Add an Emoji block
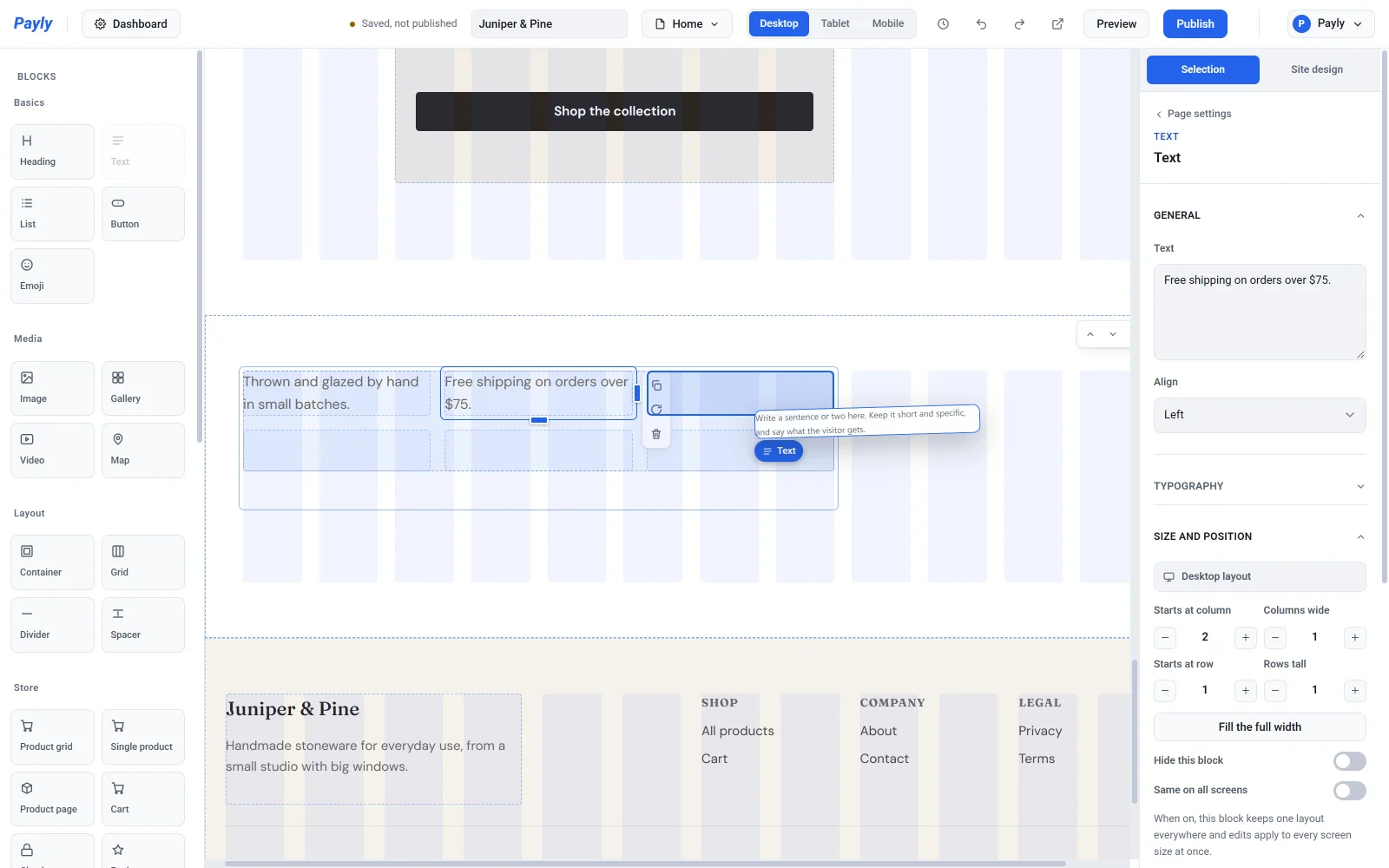 [x=52, y=276]
